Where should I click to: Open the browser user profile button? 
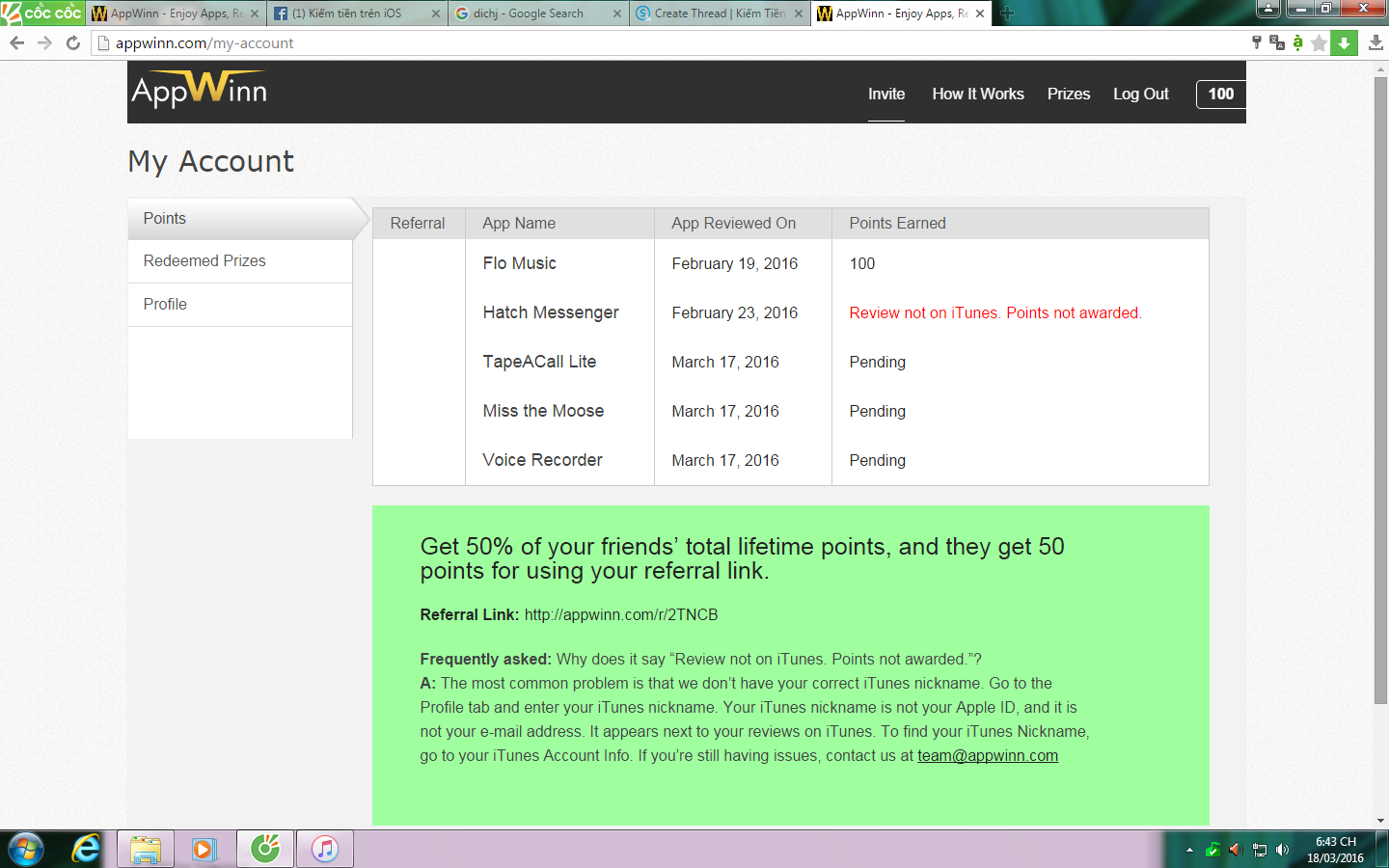[x=1268, y=9]
